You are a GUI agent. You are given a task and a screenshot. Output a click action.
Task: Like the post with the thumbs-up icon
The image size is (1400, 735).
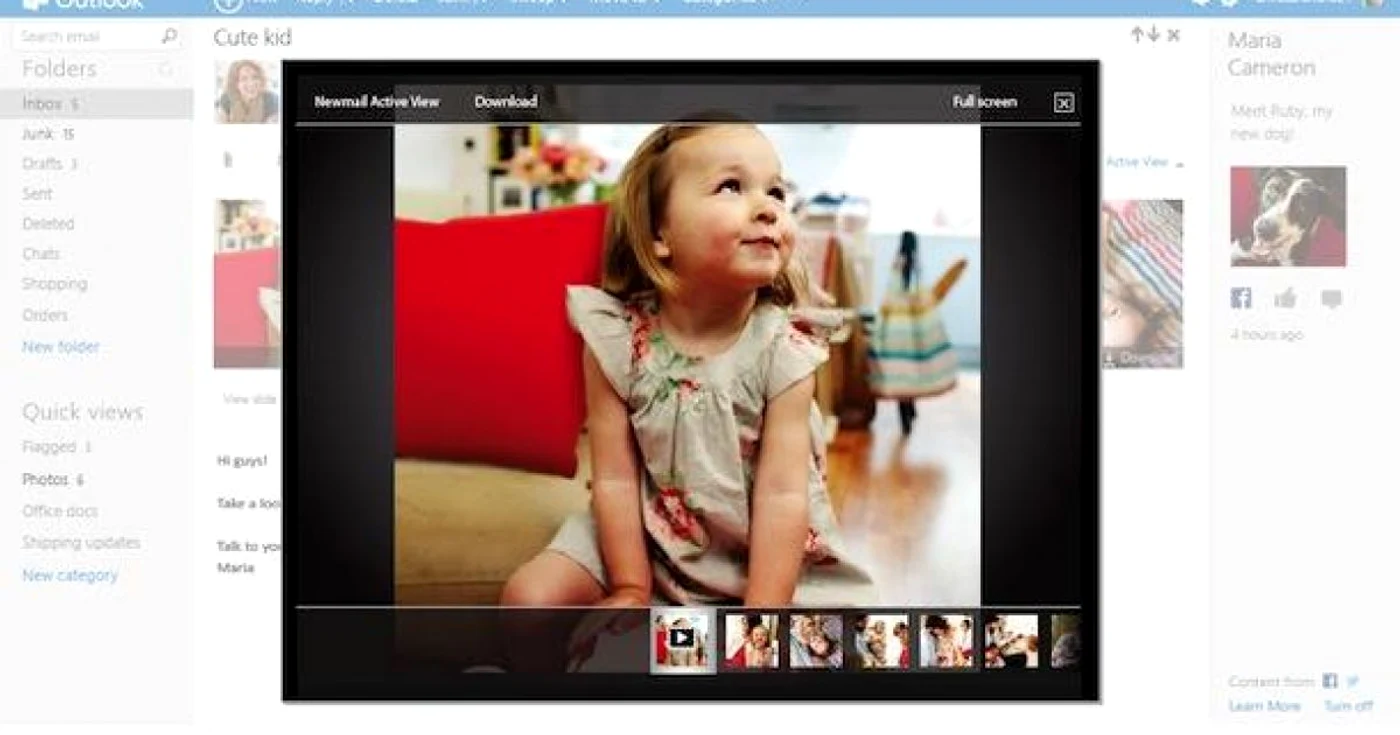[1286, 298]
